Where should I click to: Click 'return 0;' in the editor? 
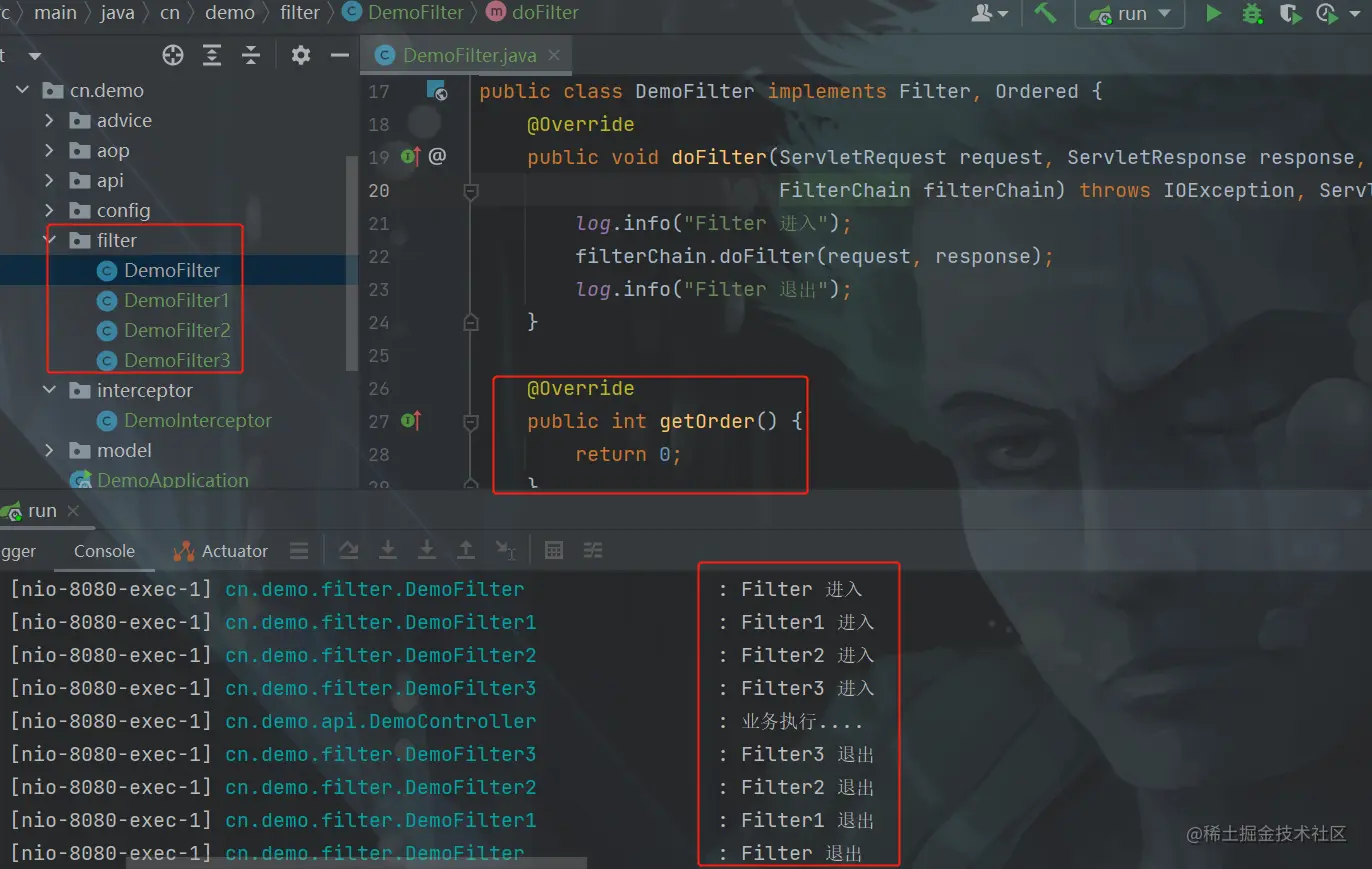point(628,454)
